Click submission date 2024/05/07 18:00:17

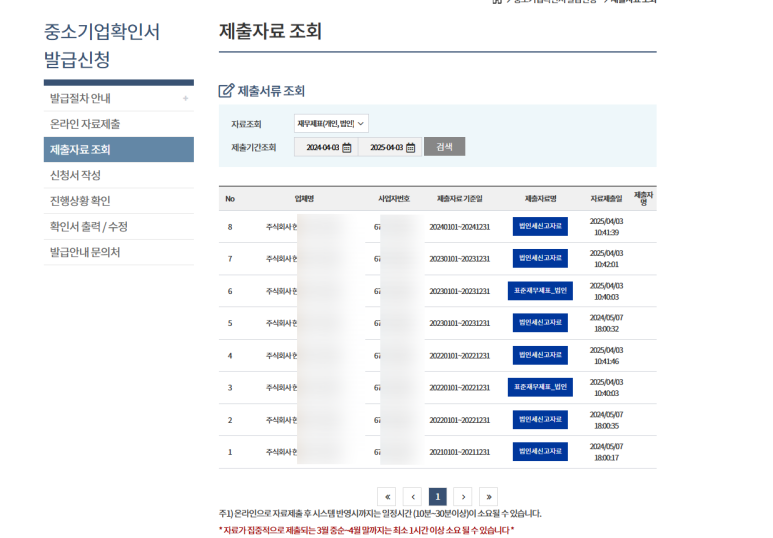(606, 452)
